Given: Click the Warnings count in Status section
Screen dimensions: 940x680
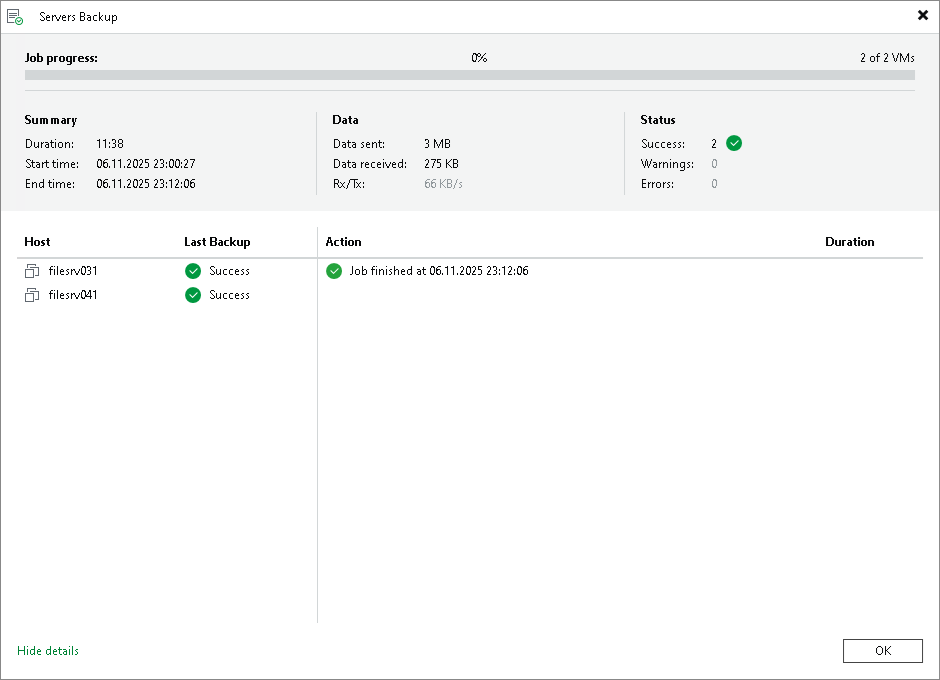Looking at the screenshot, I should click(713, 163).
